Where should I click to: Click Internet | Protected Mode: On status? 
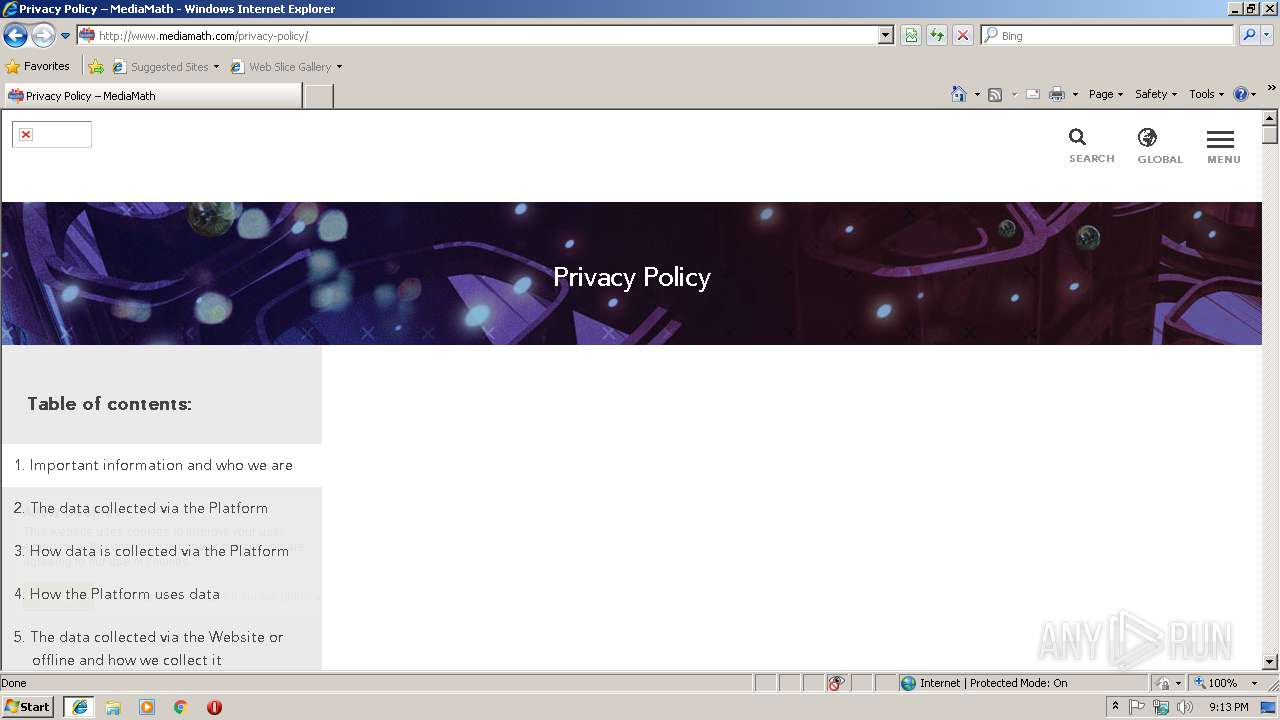pos(984,683)
